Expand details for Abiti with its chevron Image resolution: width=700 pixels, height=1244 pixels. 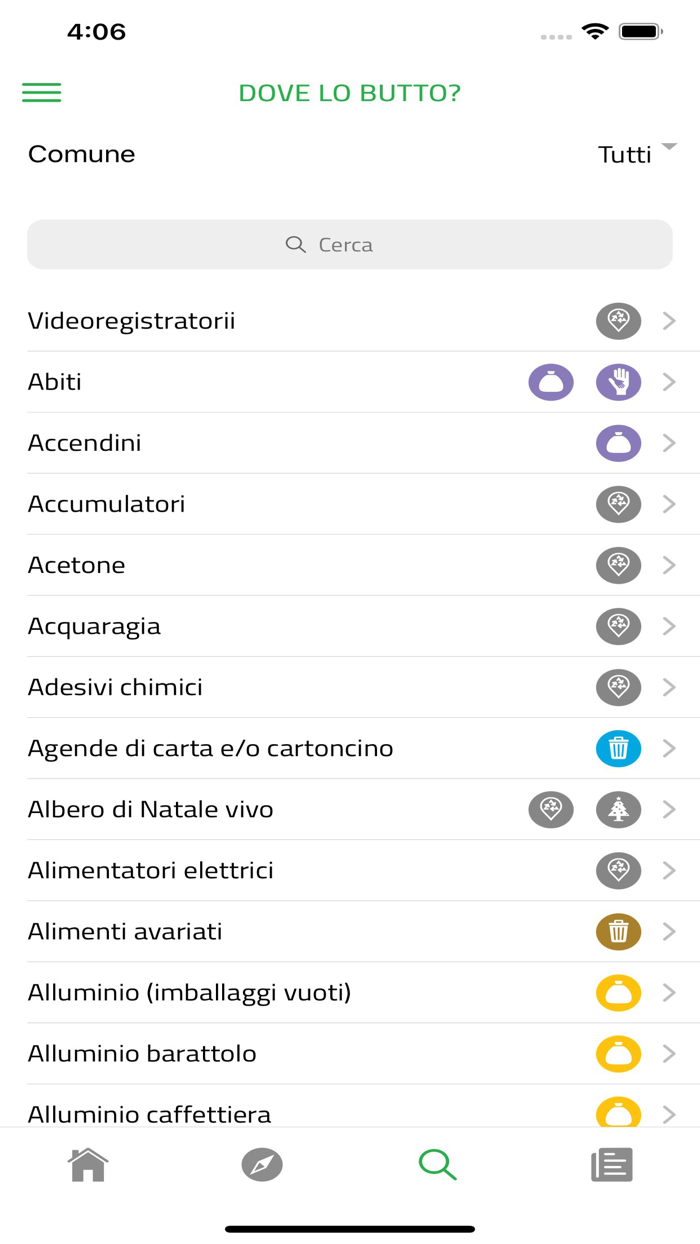click(x=668, y=382)
